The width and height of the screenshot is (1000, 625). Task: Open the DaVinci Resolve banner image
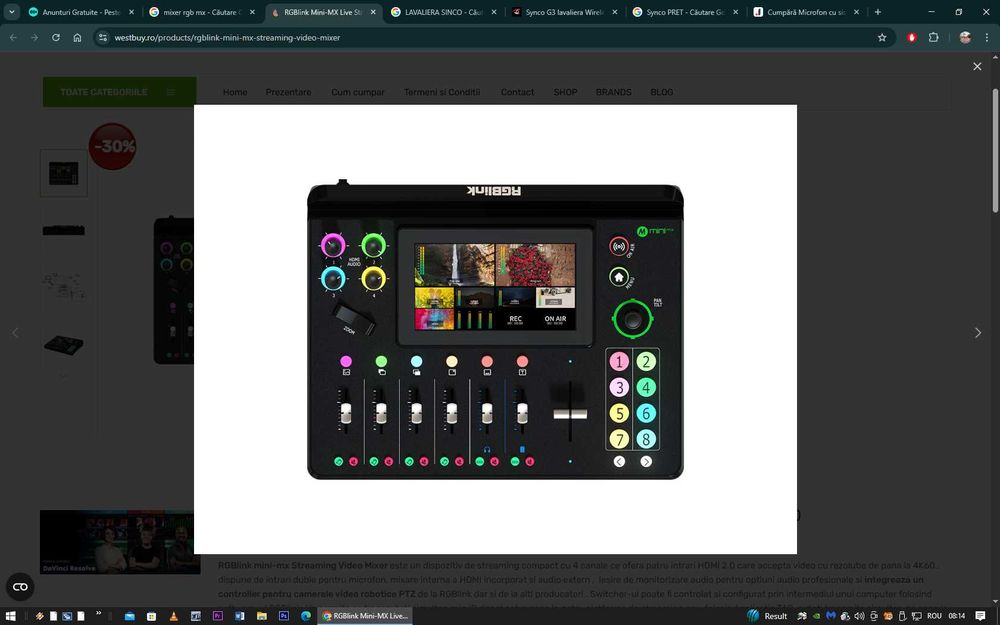coord(120,541)
